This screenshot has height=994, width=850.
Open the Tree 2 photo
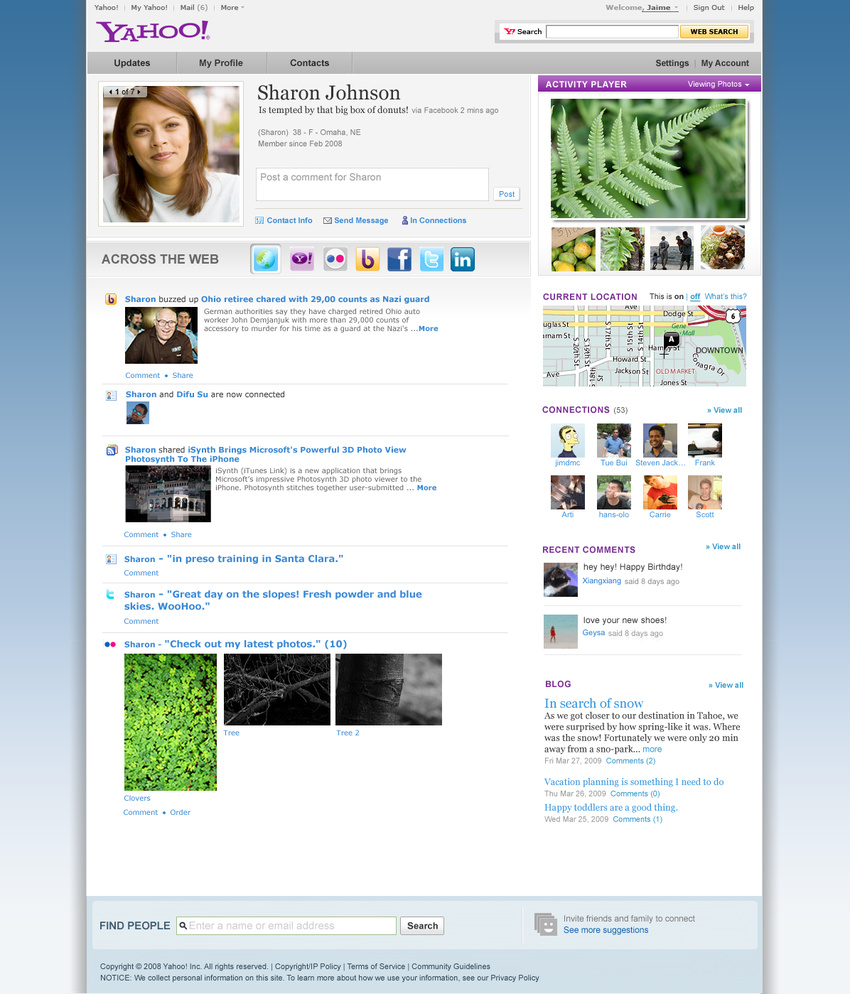389,690
